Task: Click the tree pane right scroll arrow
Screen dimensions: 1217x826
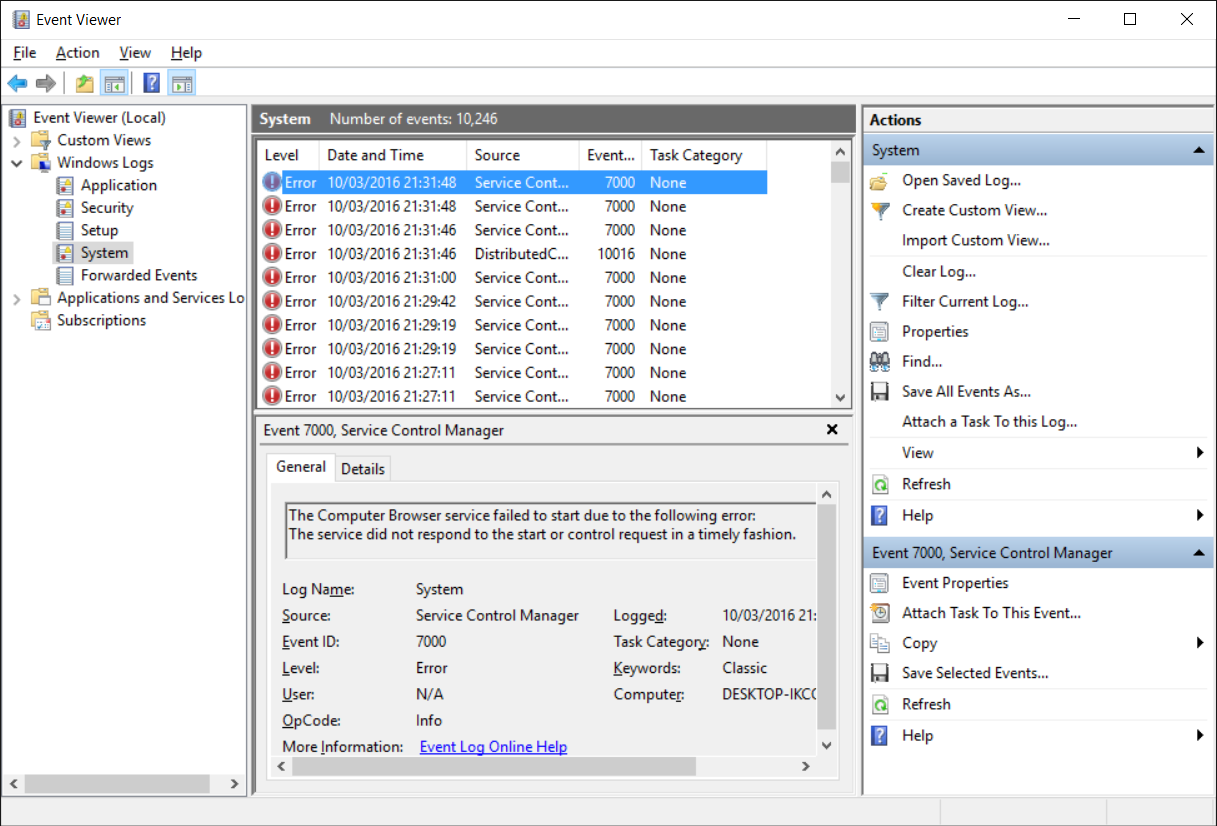Action: [x=235, y=784]
